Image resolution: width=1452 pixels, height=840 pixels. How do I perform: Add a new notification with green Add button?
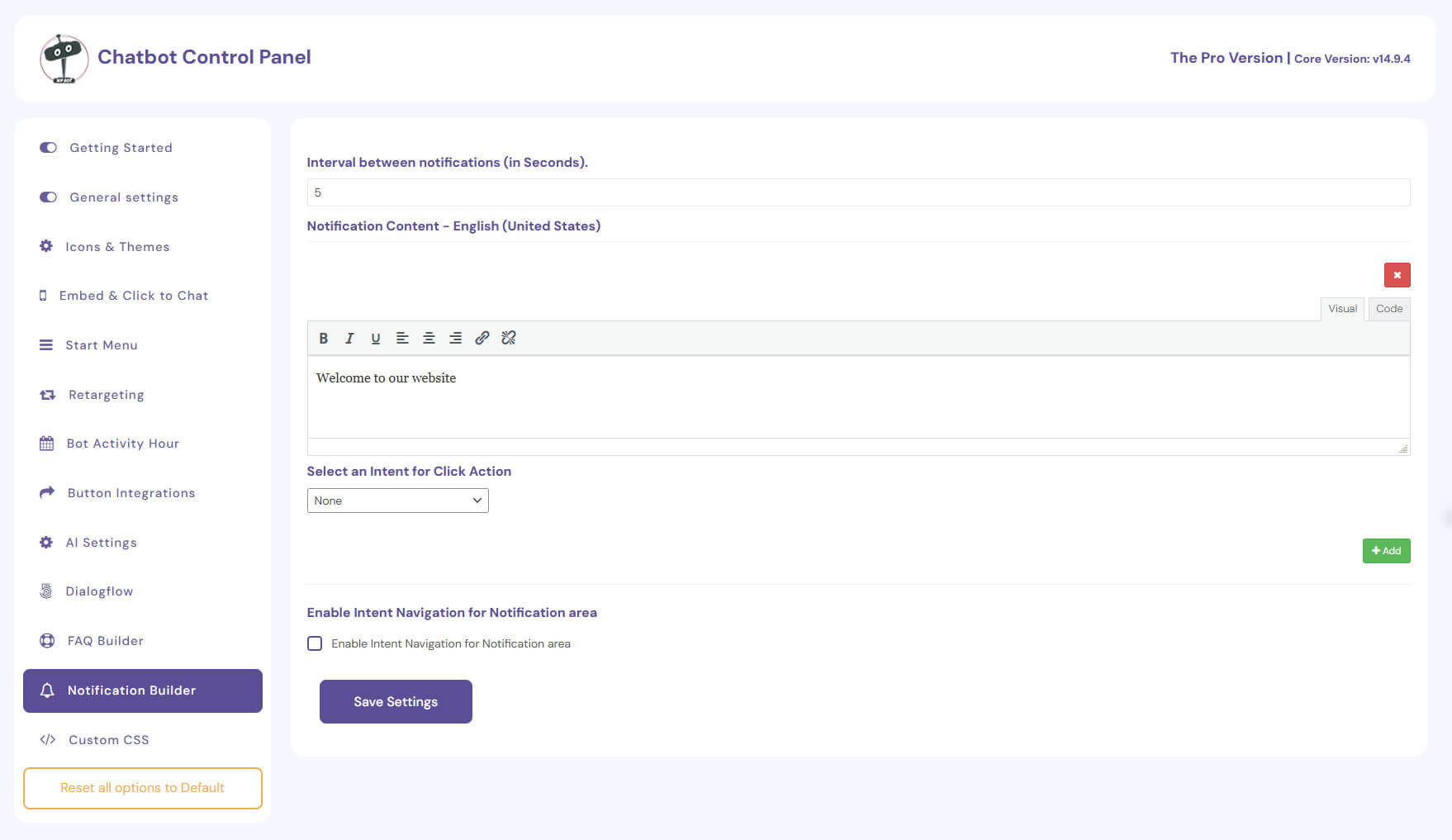1386,551
